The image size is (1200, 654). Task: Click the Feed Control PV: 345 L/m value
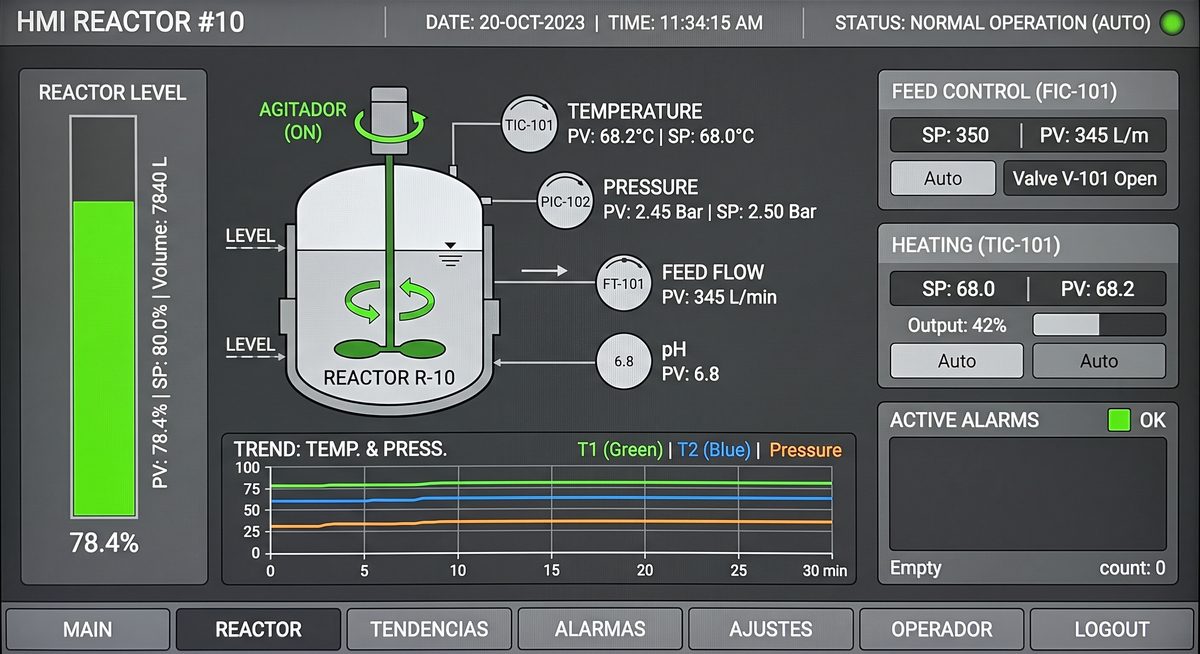pyautogui.click(x=1095, y=136)
